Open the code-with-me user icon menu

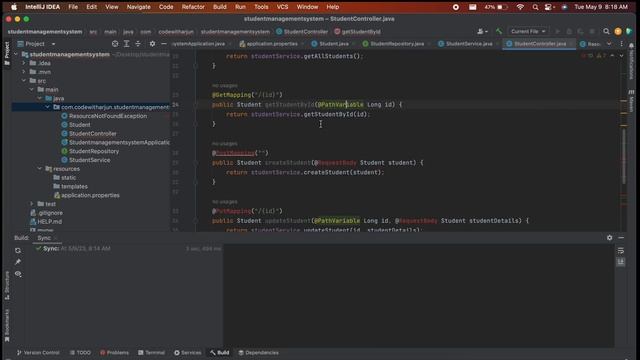(x=482, y=31)
